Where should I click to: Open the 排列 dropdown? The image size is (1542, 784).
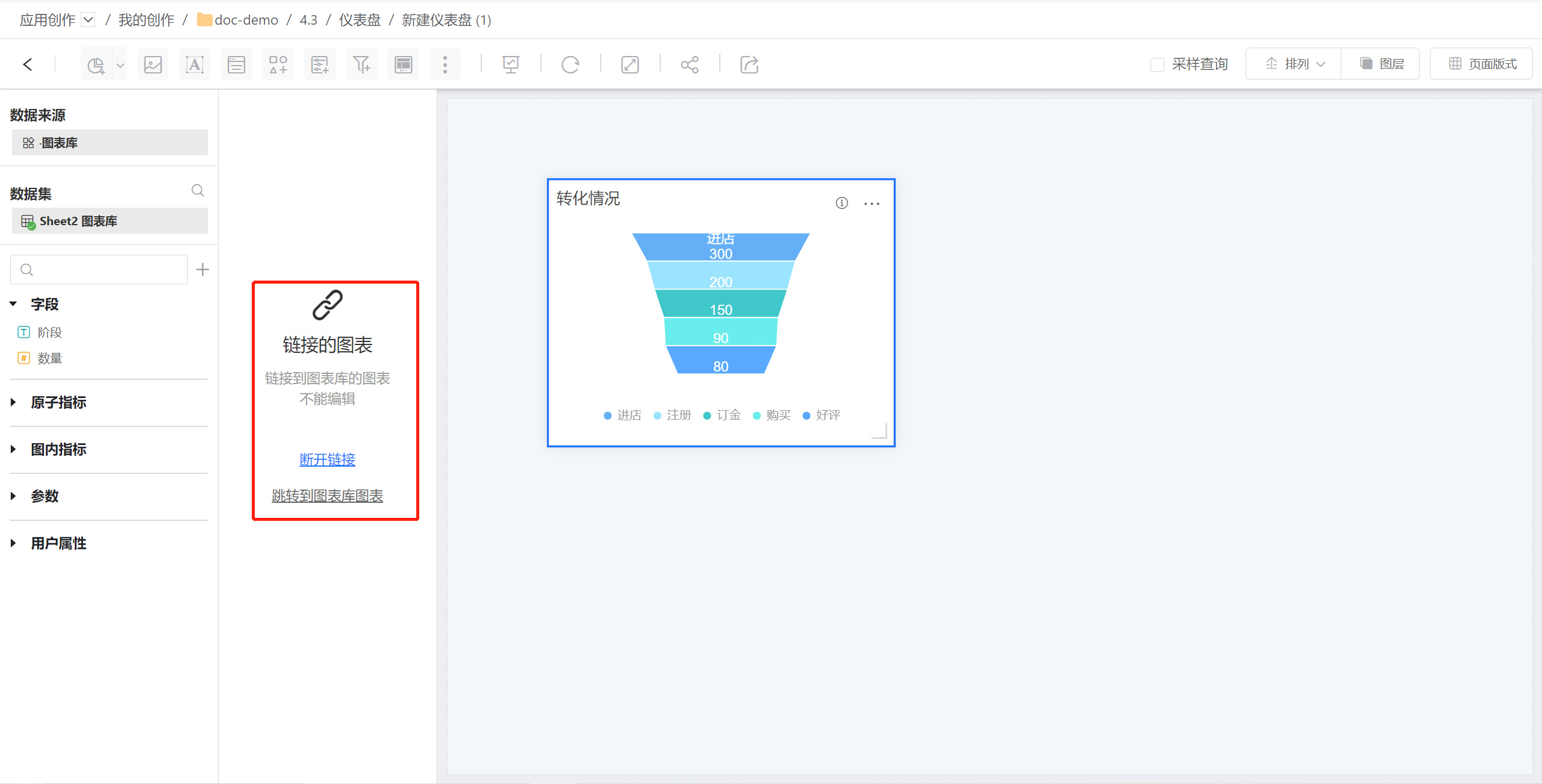(1293, 64)
